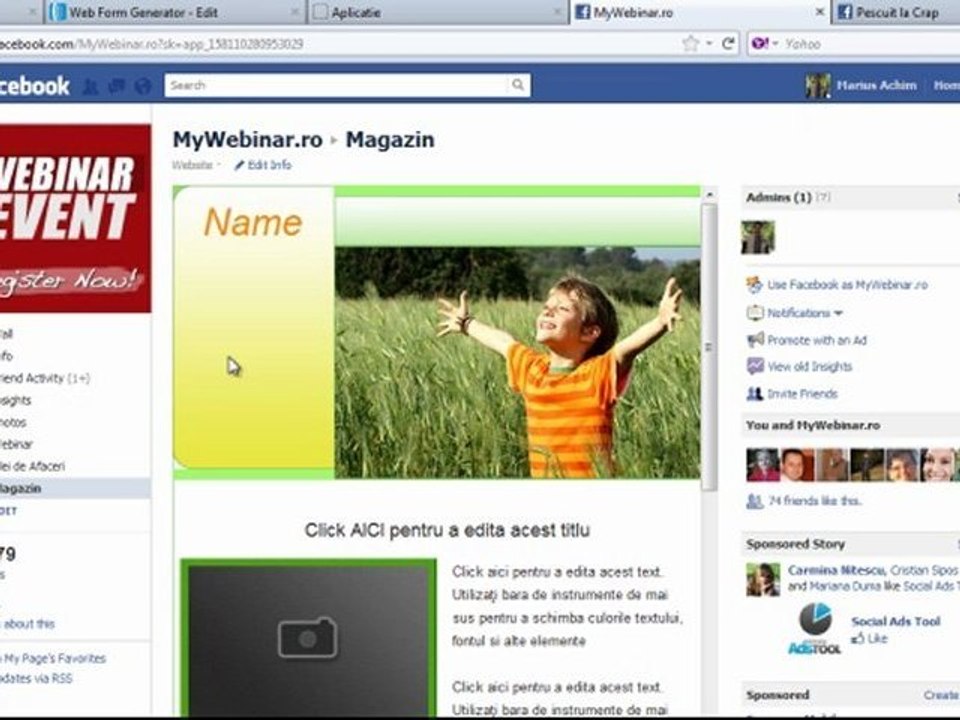The height and width of the screenshot is (720, 960).
Task: Open Idei de Afaceri sidebar item
Action: point(32,467)
